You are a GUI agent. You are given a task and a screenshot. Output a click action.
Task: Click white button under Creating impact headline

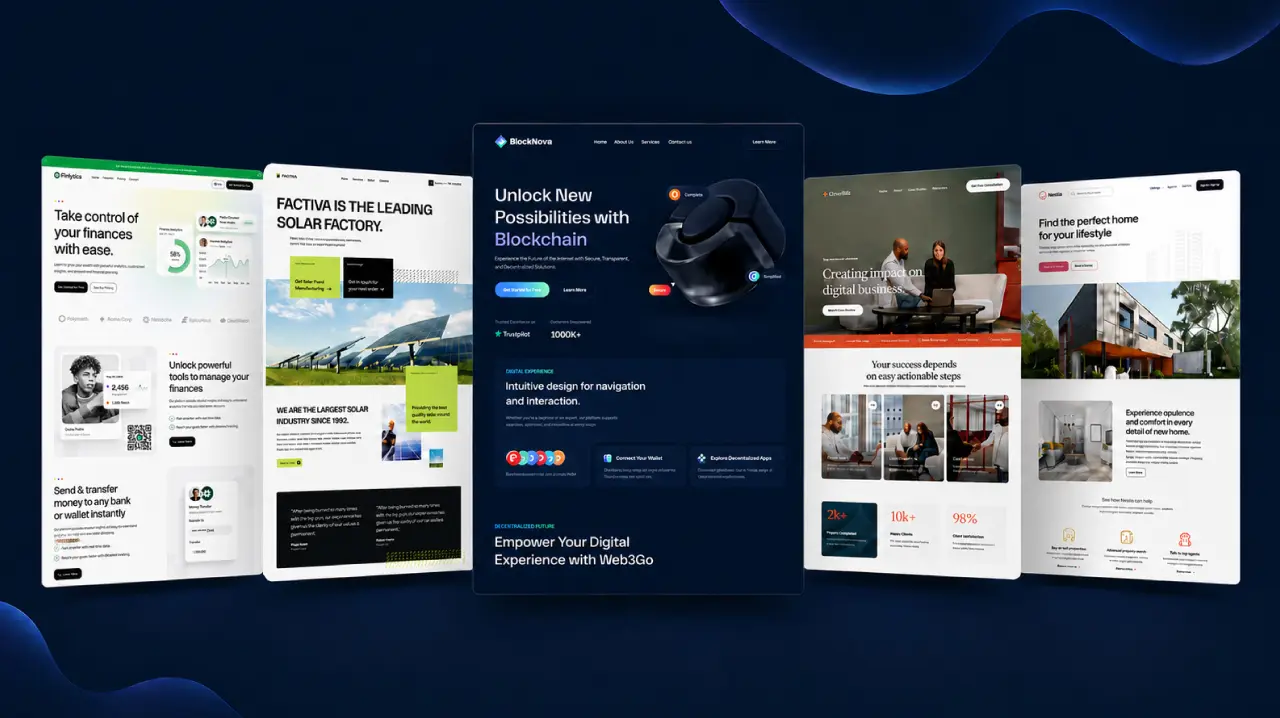click(842, 311)
